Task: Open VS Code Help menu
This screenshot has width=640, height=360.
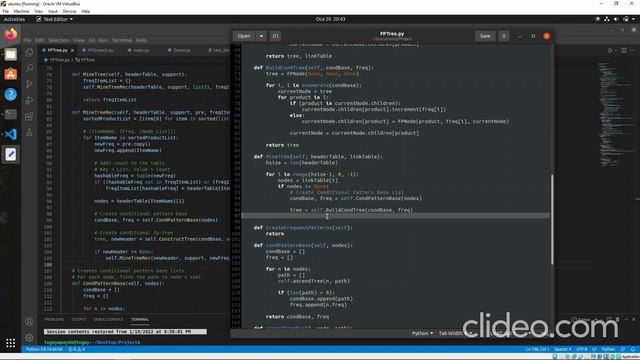Action: coord(141,40)
